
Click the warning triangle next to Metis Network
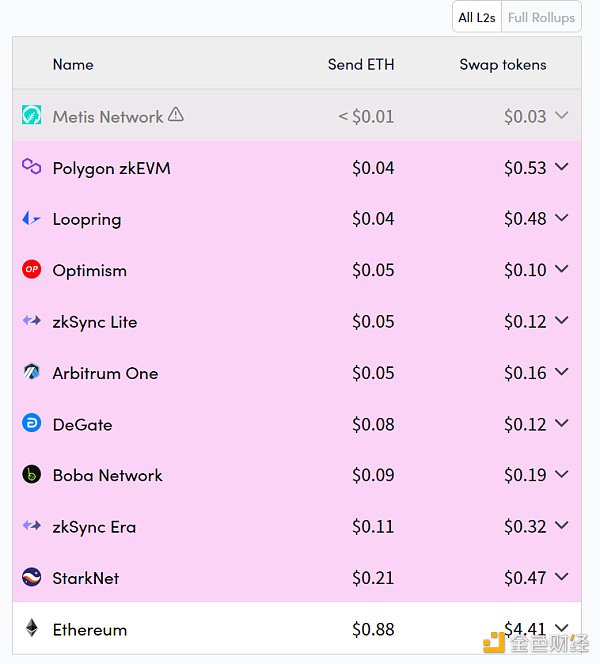[176, 114]
